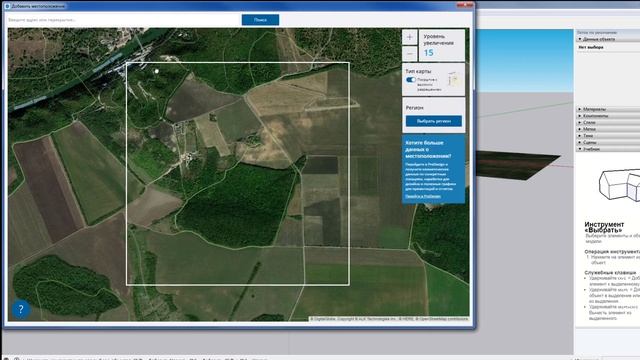Zoom out the map with minus button
Viewport: 640px width, 360px height.
tap(410, 53)
